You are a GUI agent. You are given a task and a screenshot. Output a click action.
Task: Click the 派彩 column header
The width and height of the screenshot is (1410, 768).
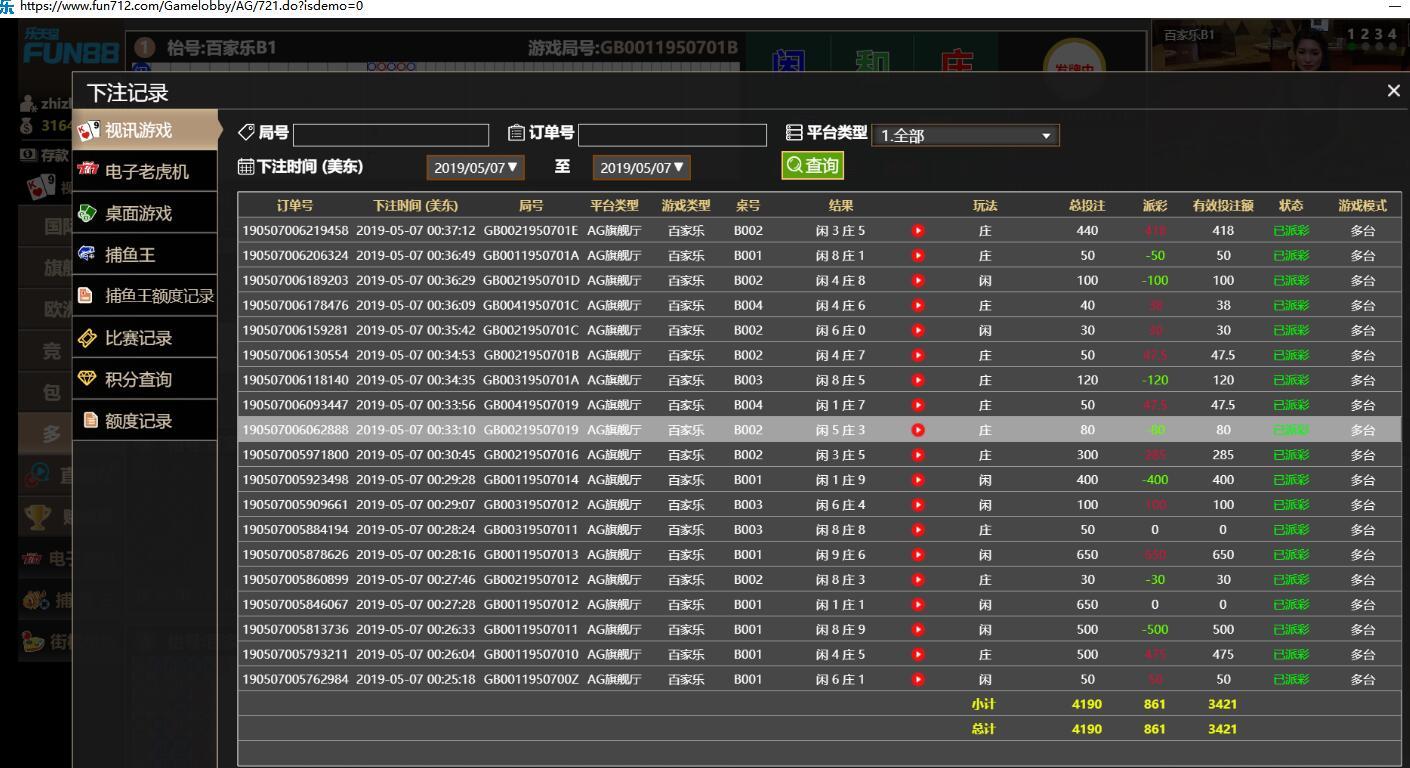tap(1155, 206)
